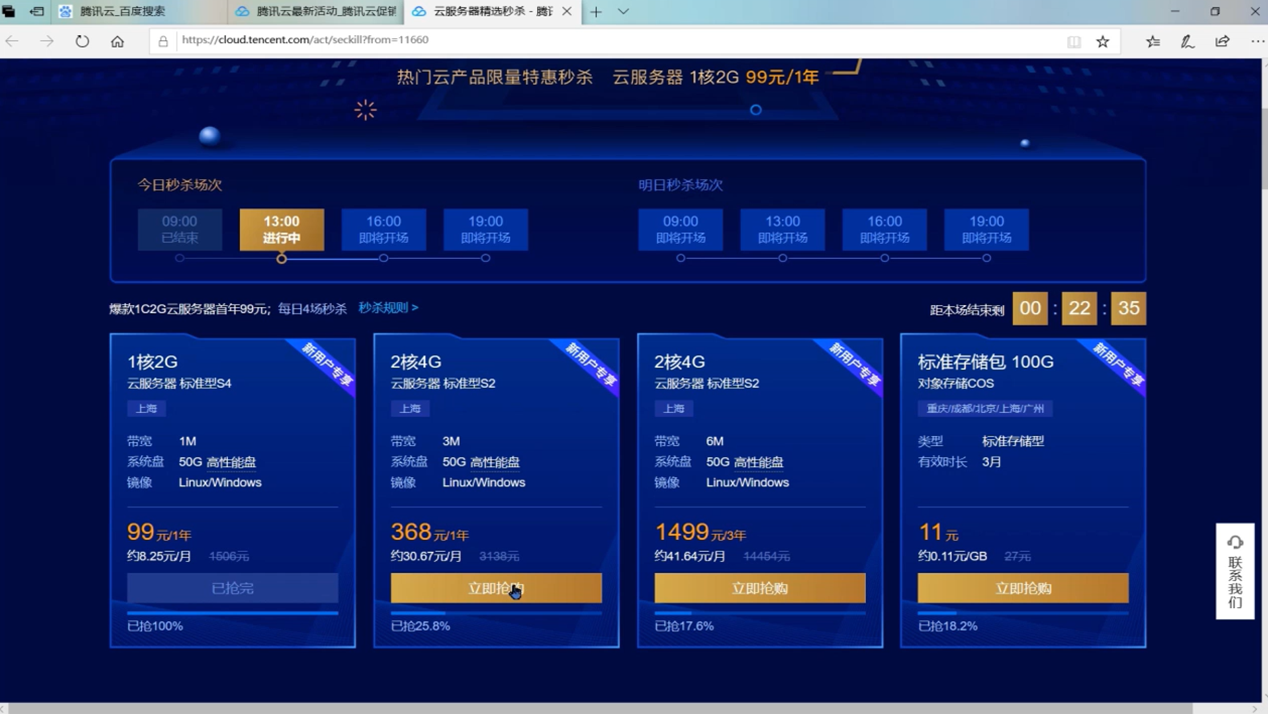Screen dimensions: 1268x714
Task: Open reading view book icon
Action: (1074, 42)
